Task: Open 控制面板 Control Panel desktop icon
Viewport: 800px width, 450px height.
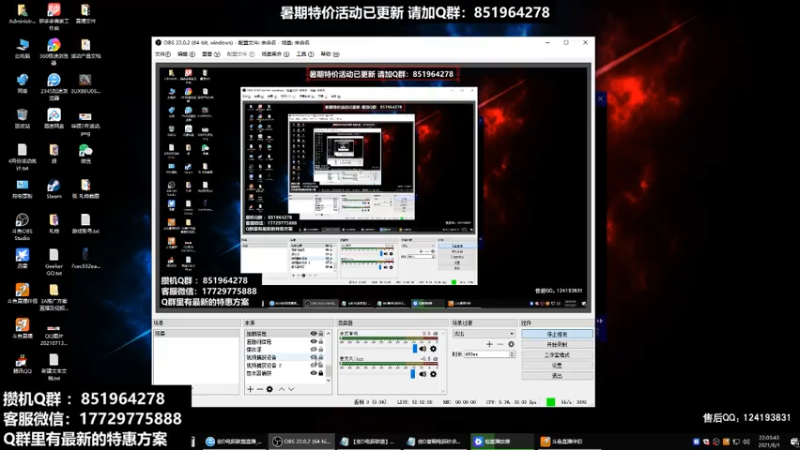Action: (x=22, y=189)
